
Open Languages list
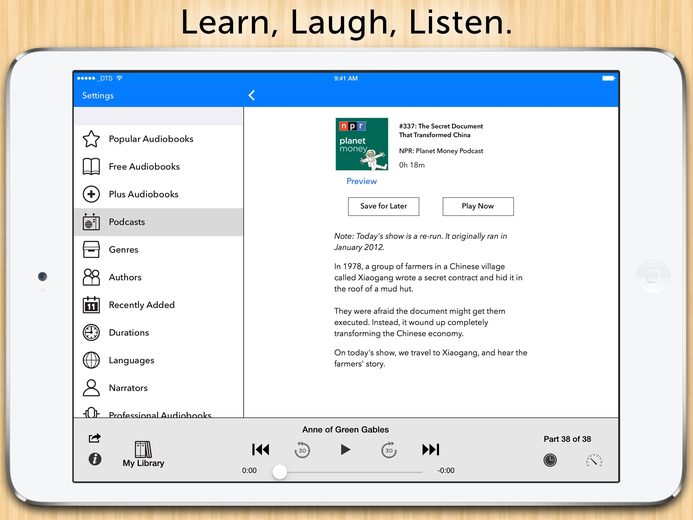pyautogui.click(x=158, y=360)
